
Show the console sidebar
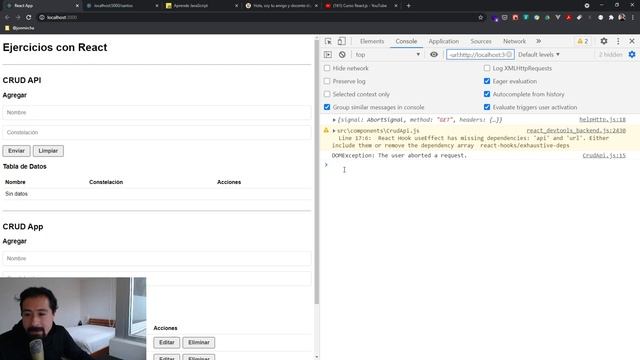point(328,54)
